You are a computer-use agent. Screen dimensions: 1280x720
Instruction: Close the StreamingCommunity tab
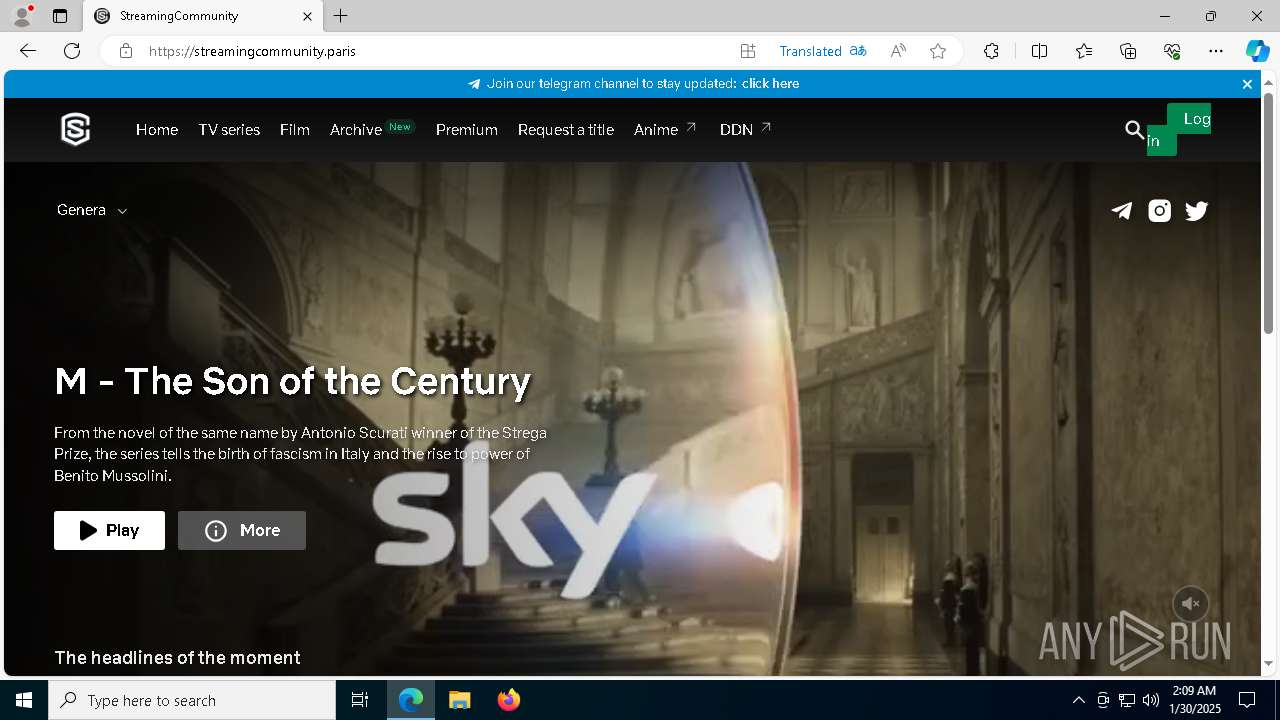308,16
